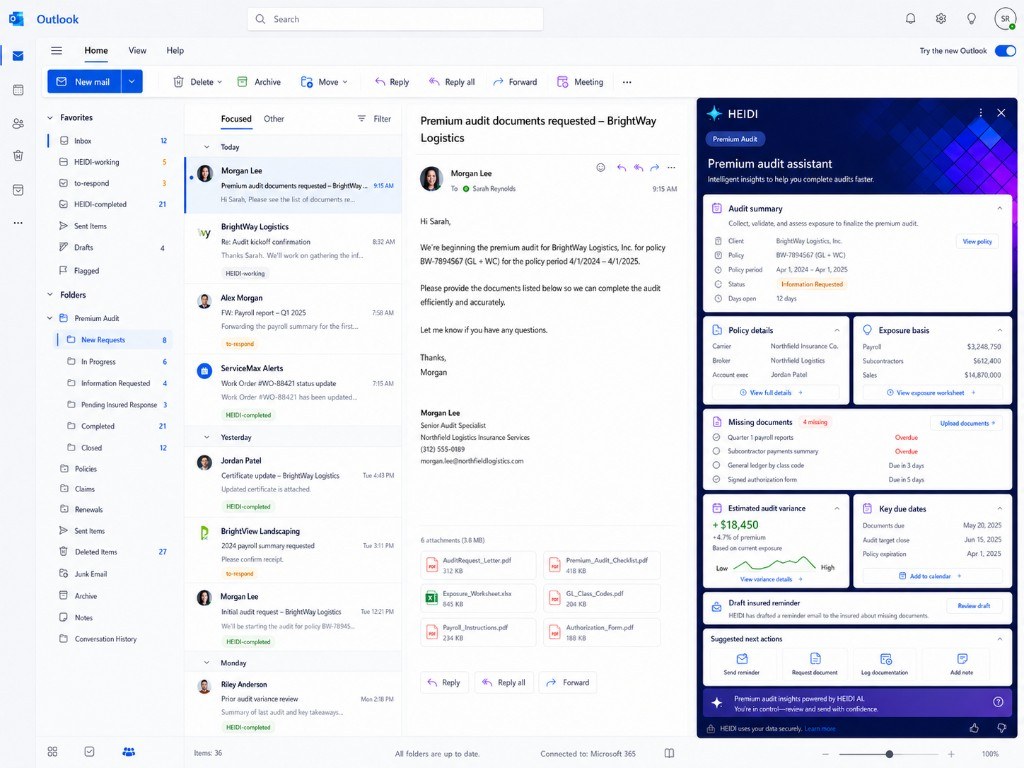This screenshot has height=768, width=1024.
Task: Switch to the Home tab
Action: [96, 50]
